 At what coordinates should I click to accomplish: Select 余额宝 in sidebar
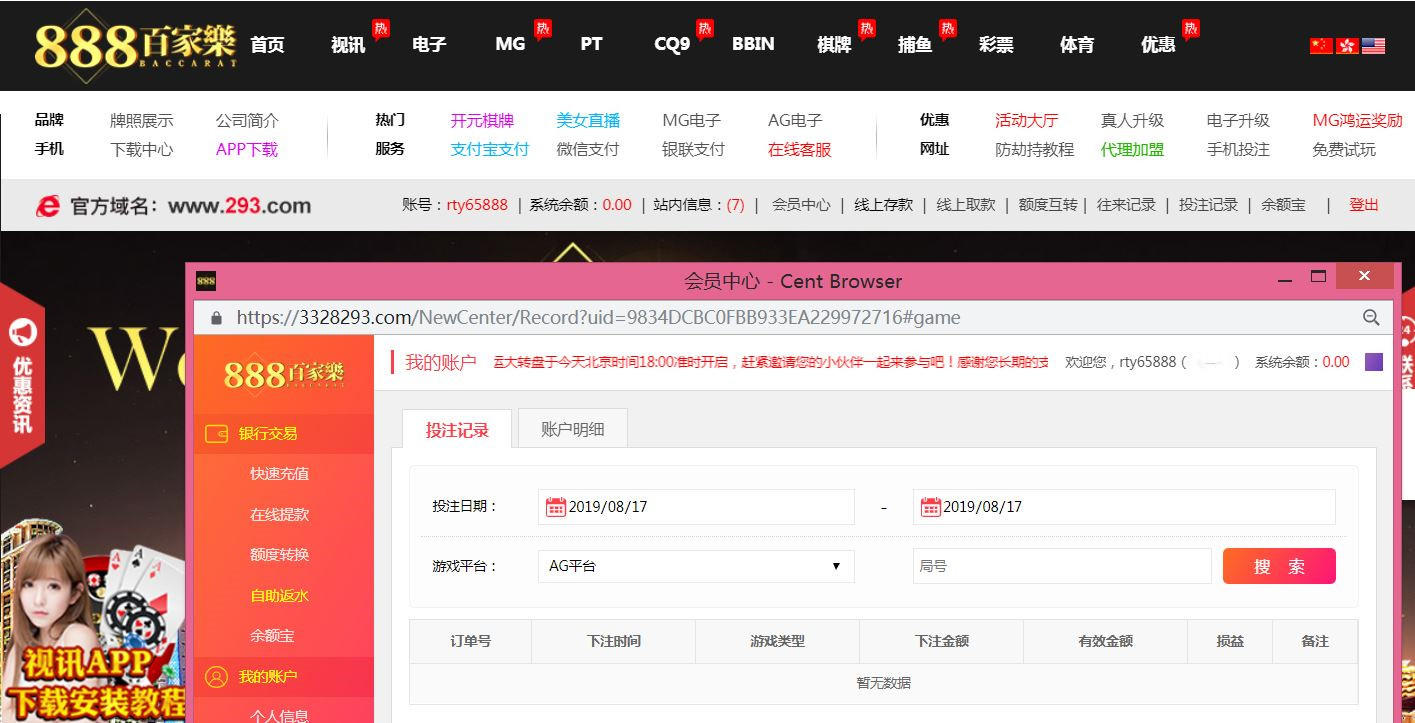[x=272, y=636]
